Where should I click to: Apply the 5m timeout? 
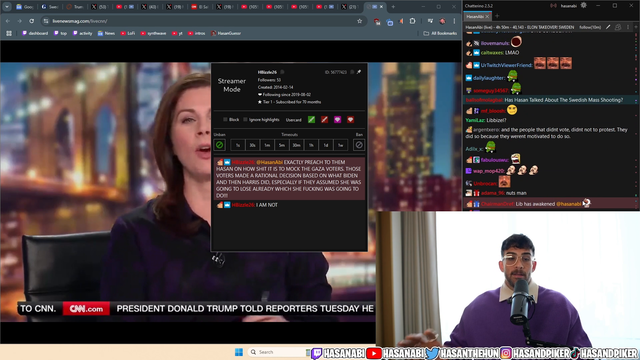click(282, 145)
